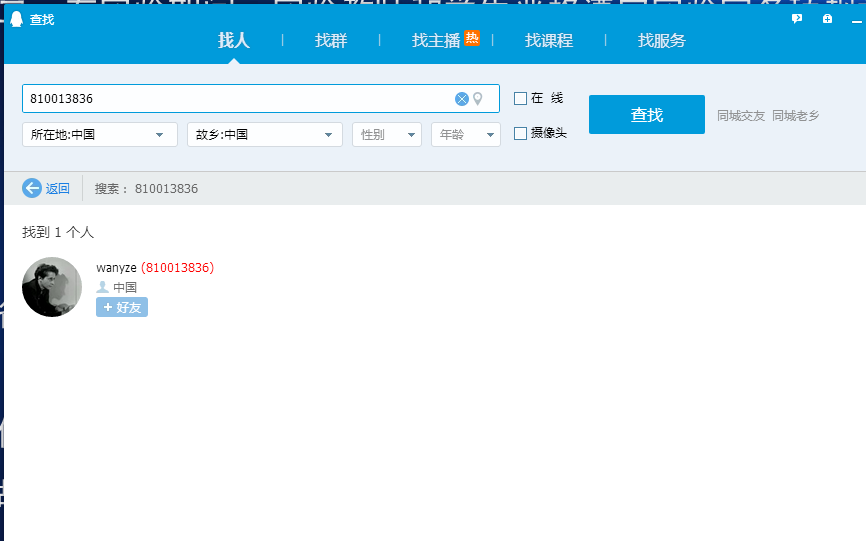This screenshot has height=541, width=866.
Task: Click the 返回 back link
Action: tap(57, 189)
